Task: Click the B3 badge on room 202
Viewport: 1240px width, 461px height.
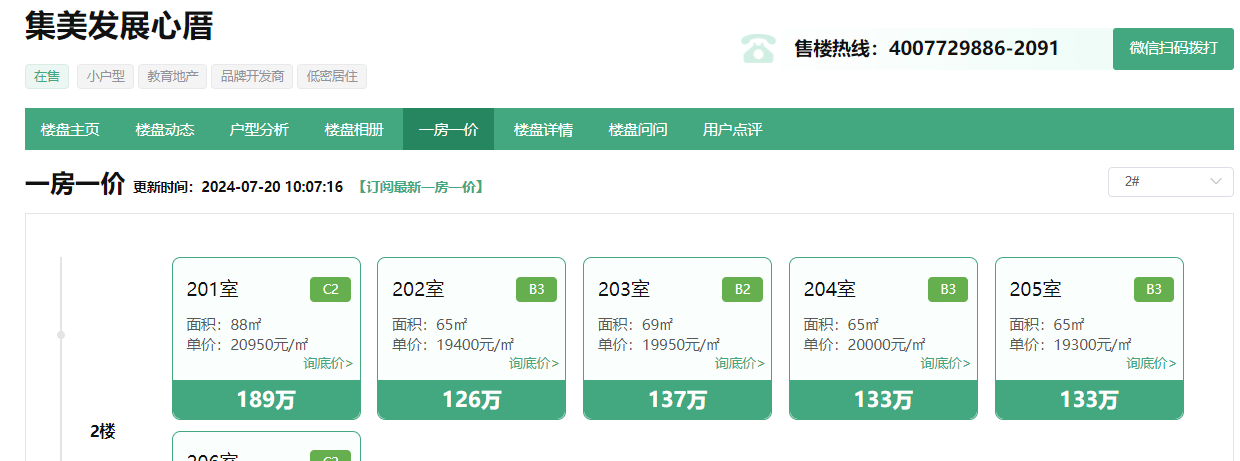Action: (x=536, y=290)
